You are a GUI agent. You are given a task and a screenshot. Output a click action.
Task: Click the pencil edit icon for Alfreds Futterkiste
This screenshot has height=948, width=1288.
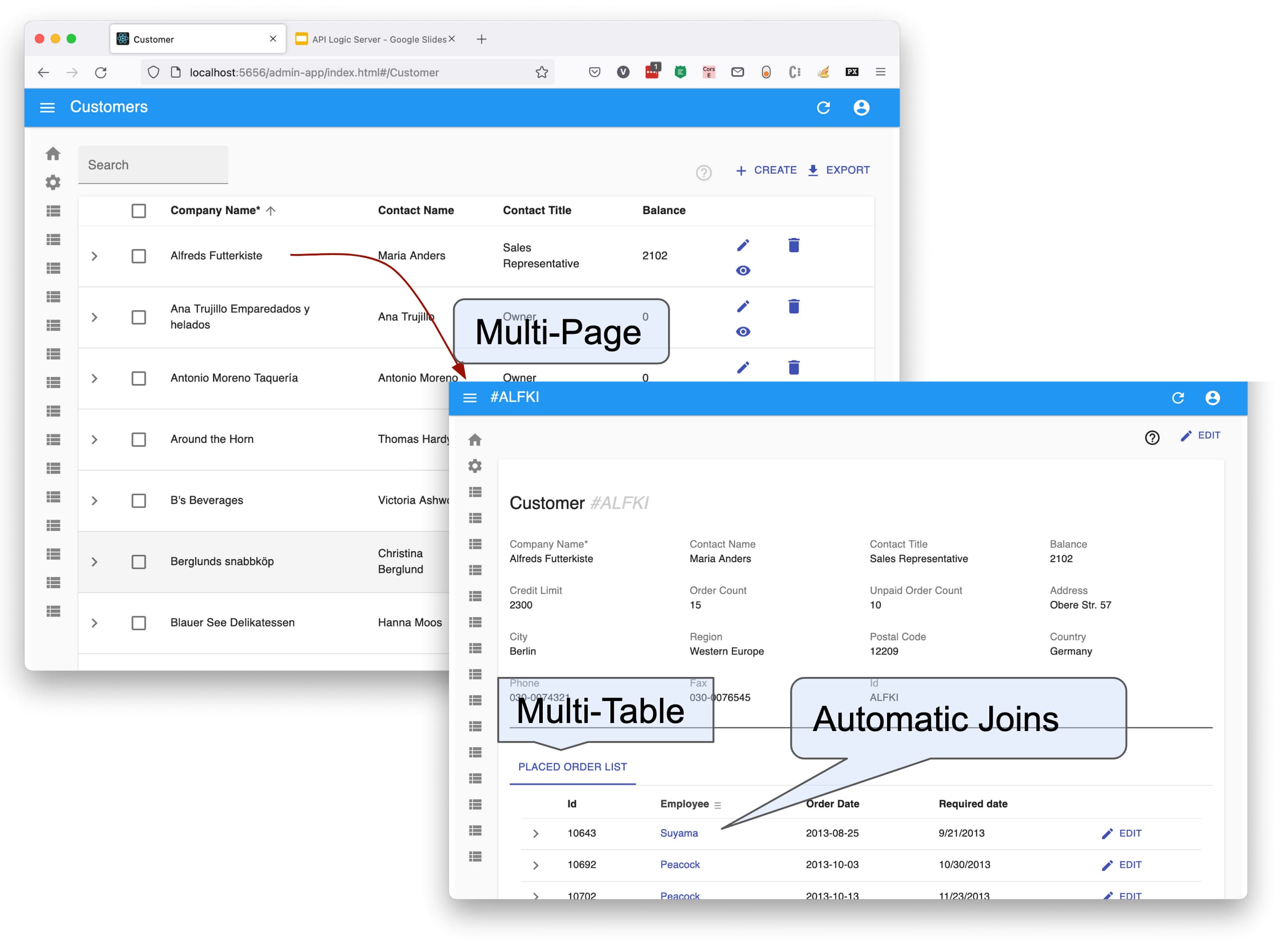(x=743, y=246)
